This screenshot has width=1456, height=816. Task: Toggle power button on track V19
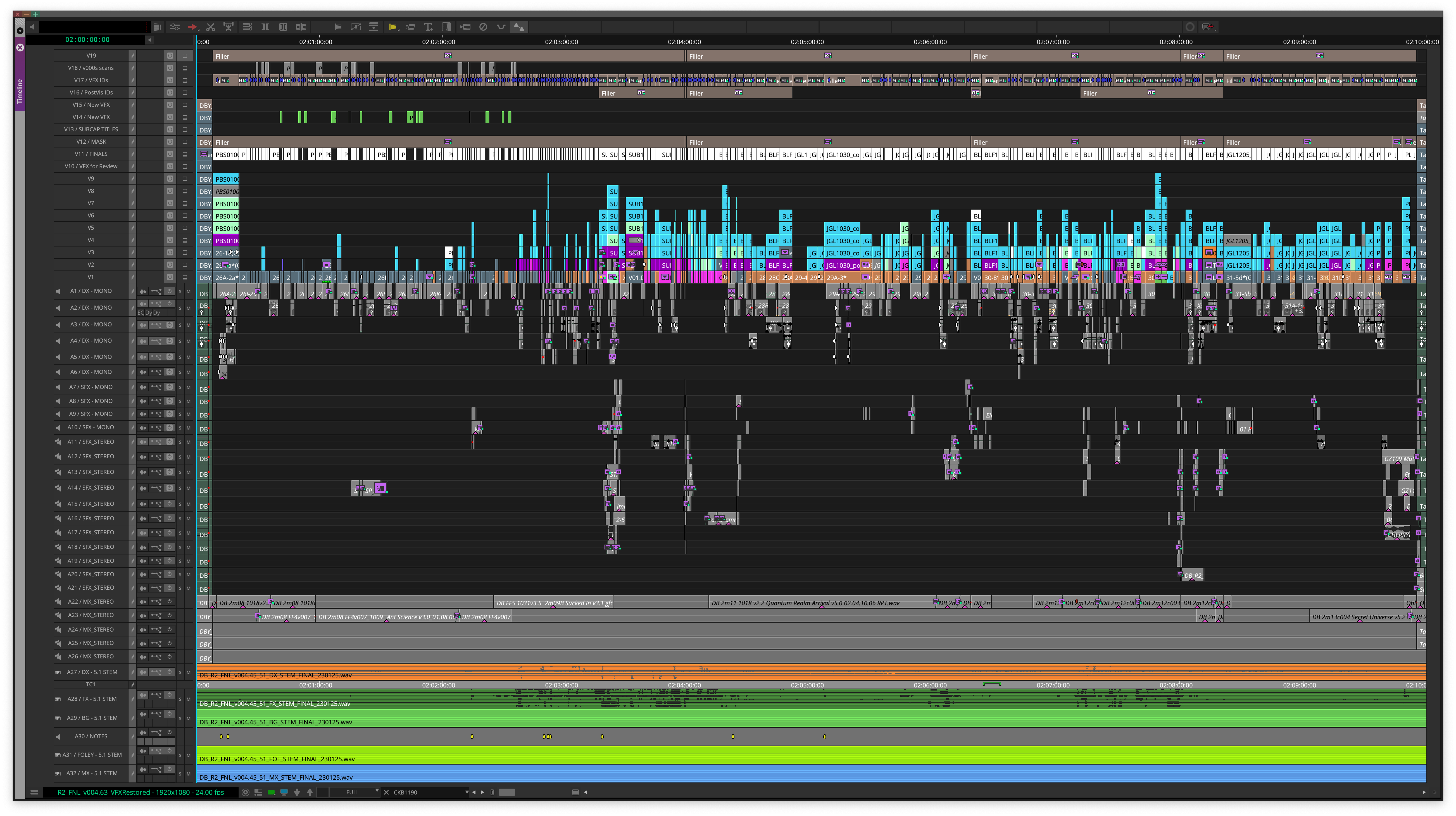(170, 55)
